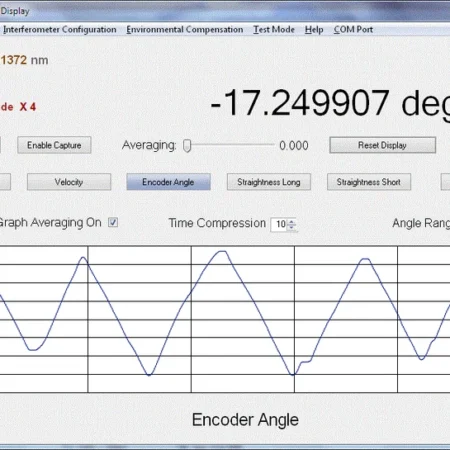Click the Enable Capture button
The width and height of the screenshot is (450, 450).
54,145
